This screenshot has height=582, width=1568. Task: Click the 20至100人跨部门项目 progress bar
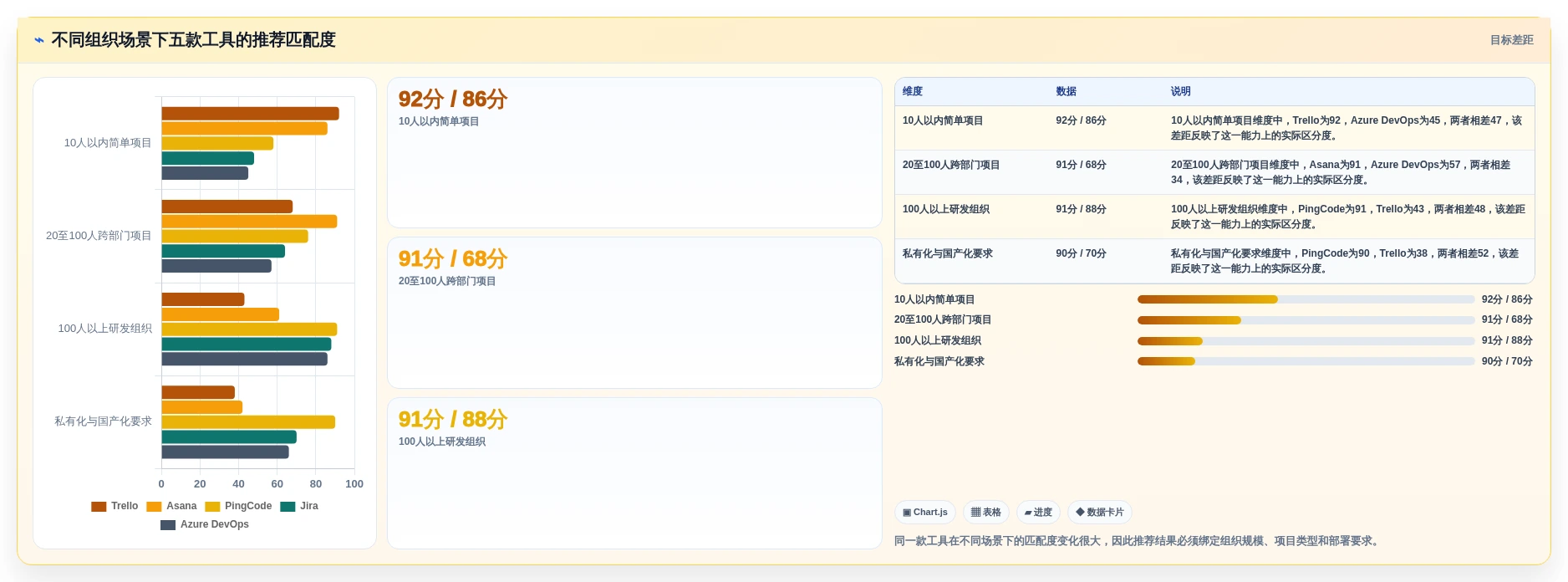[1306, 320]
